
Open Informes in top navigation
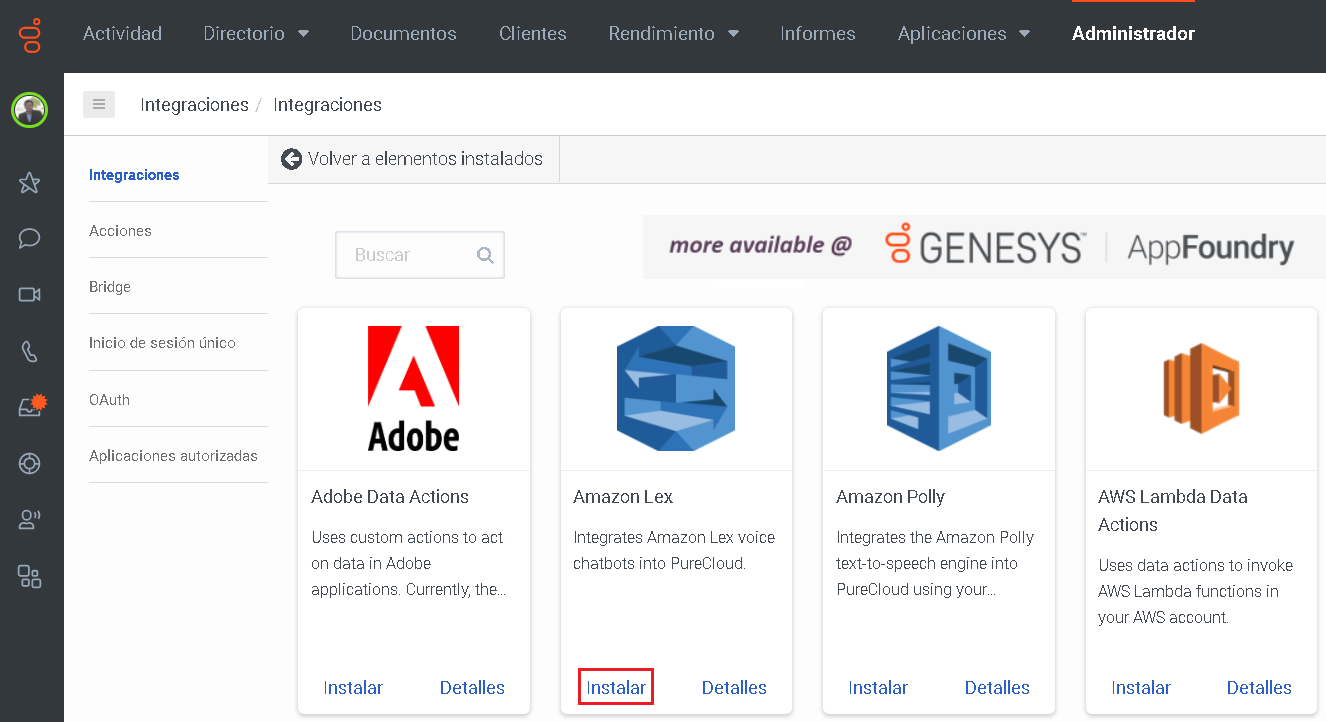[x=818, y=34]
